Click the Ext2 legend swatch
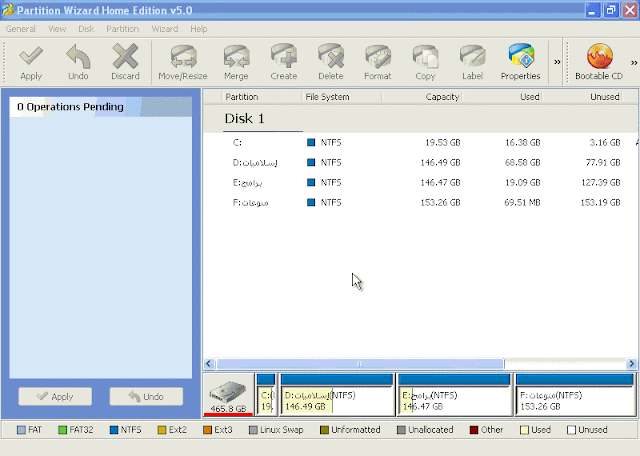Screen dimensions: 640x456 (x=162, y=430)
